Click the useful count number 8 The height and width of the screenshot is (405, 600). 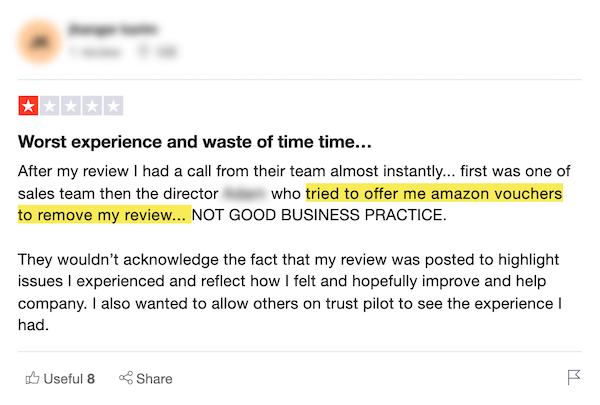coord(91,379)
